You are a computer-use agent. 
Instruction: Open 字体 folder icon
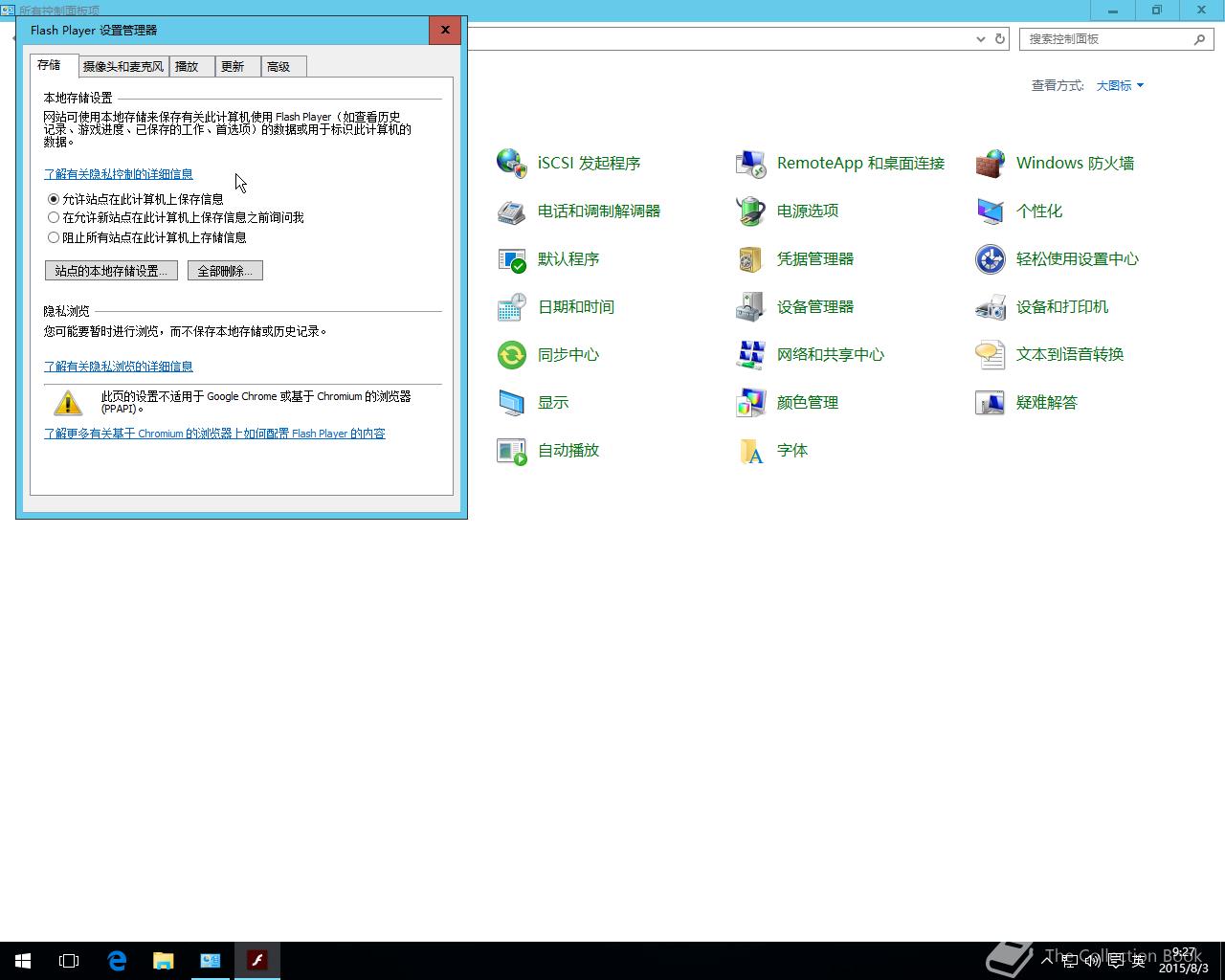coord(751,450)
